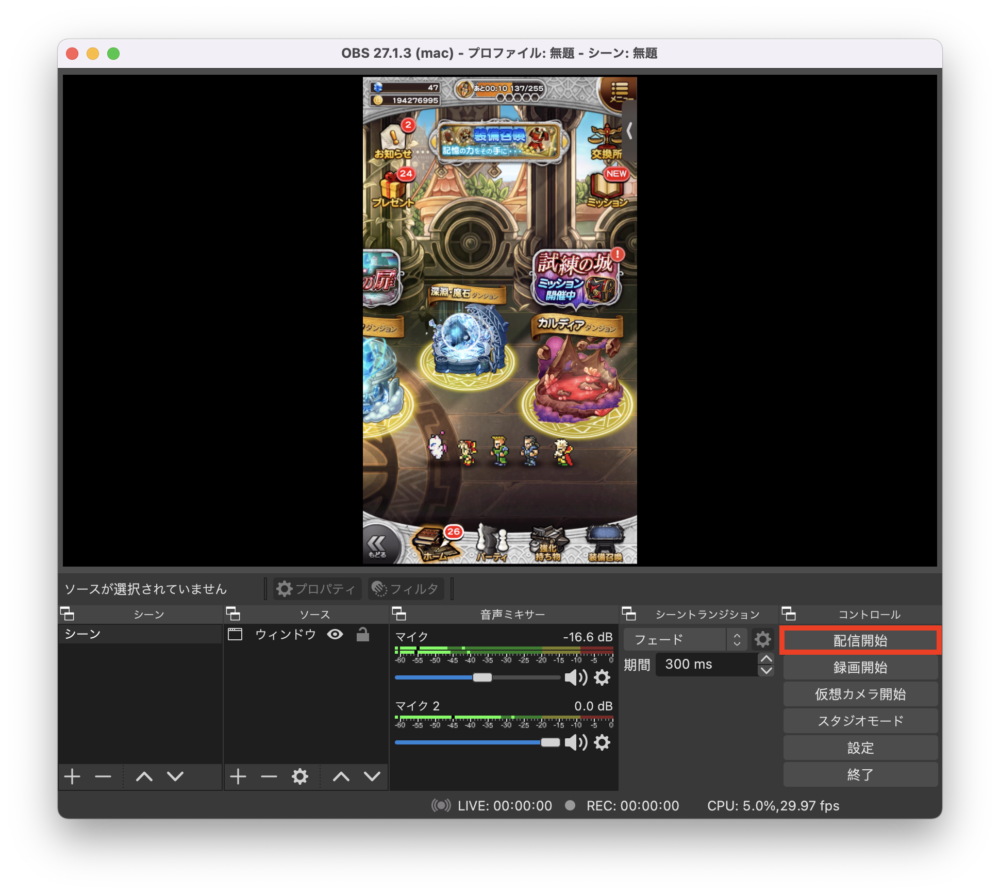The width and height of the screenshot is (1000, 895).
Task: Click the CPU: 5.0%,29.97 fps status
Action: tap(773, 806)
